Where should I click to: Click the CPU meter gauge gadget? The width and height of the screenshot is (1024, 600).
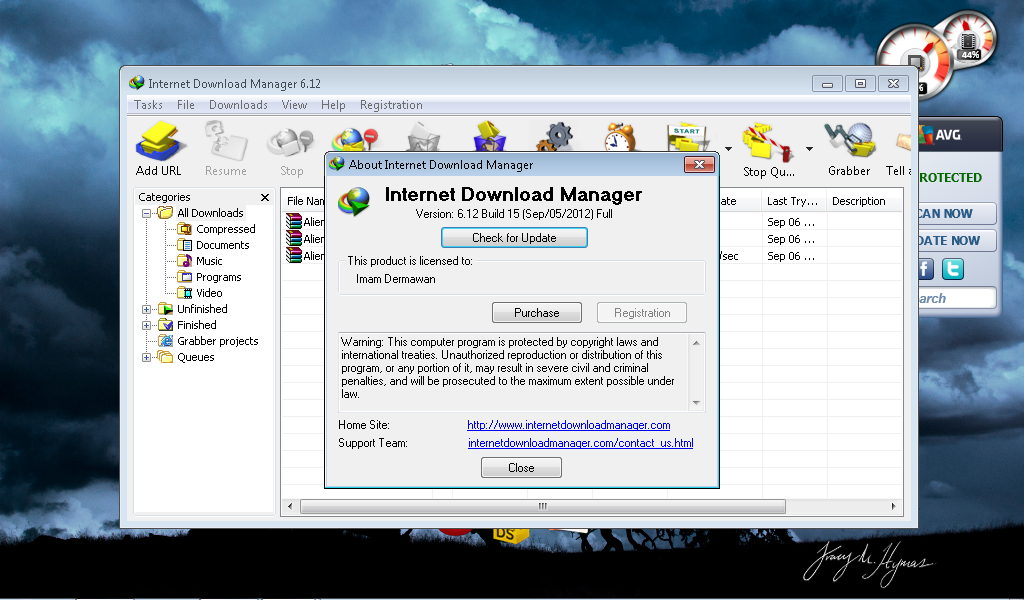[914, 60]
